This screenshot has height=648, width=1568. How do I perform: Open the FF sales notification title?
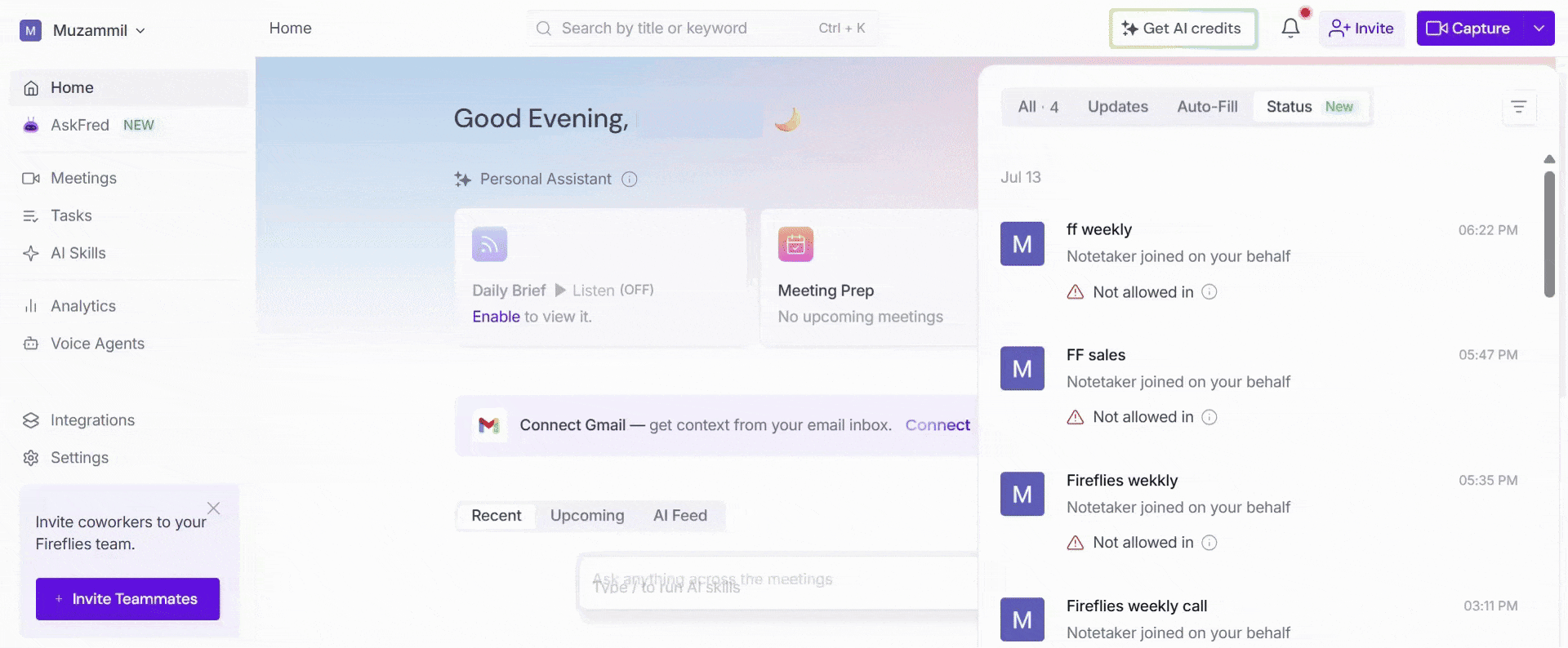[x=1096, y=355]
